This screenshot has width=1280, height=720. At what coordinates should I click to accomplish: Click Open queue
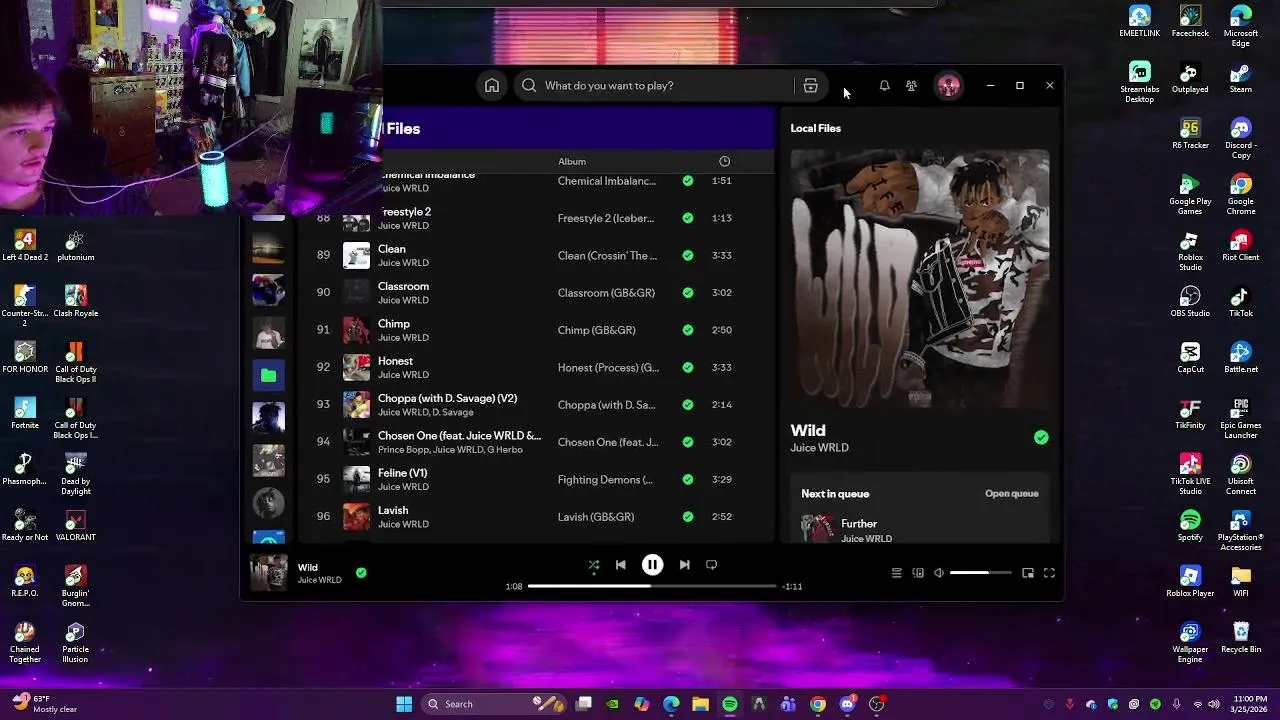tap(1012, 493)
